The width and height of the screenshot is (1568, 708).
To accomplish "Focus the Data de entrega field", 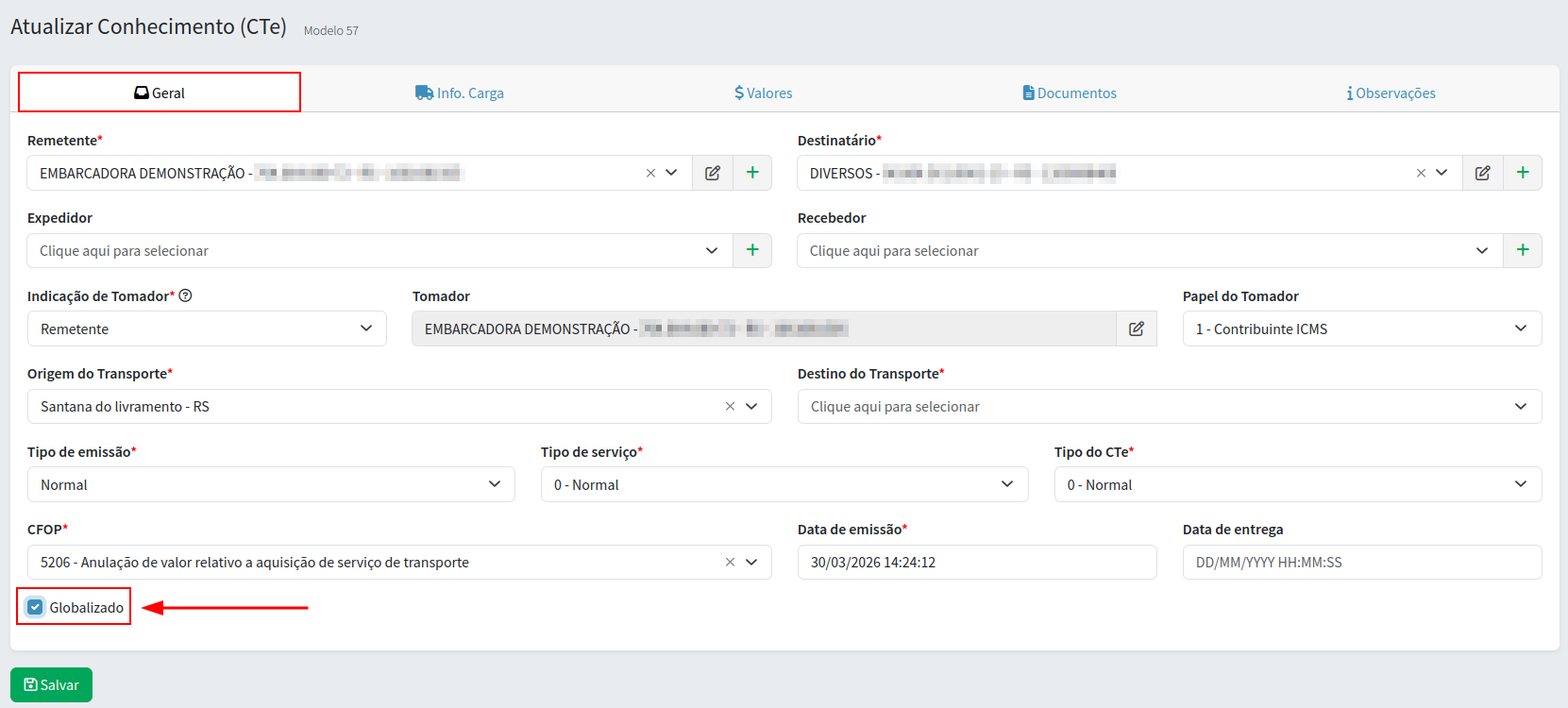I will tap(1361, 563).
